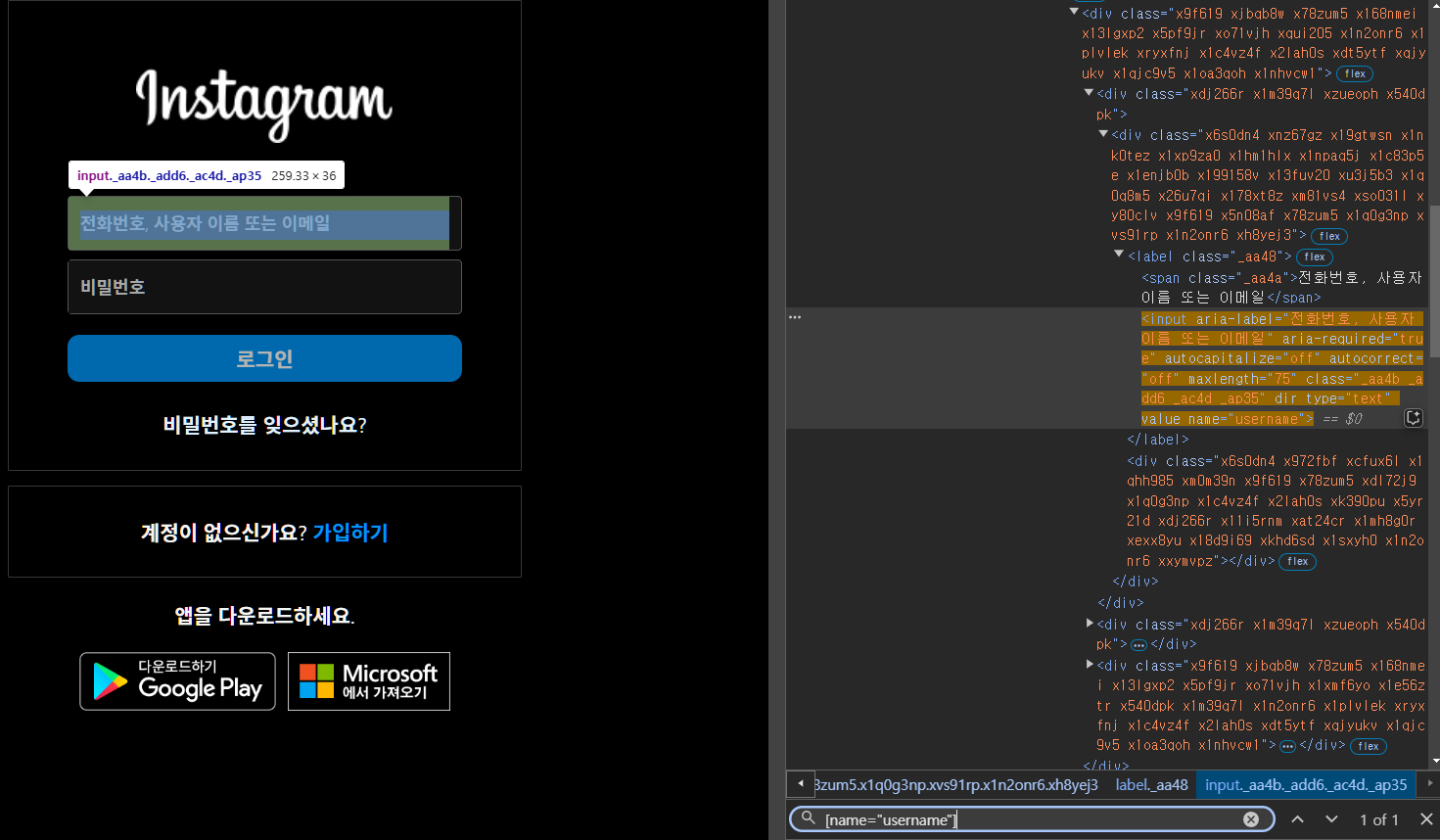Screen dimensions: 1440x840
Task: Go to previous search result arrow
Action: point(1298,819)
